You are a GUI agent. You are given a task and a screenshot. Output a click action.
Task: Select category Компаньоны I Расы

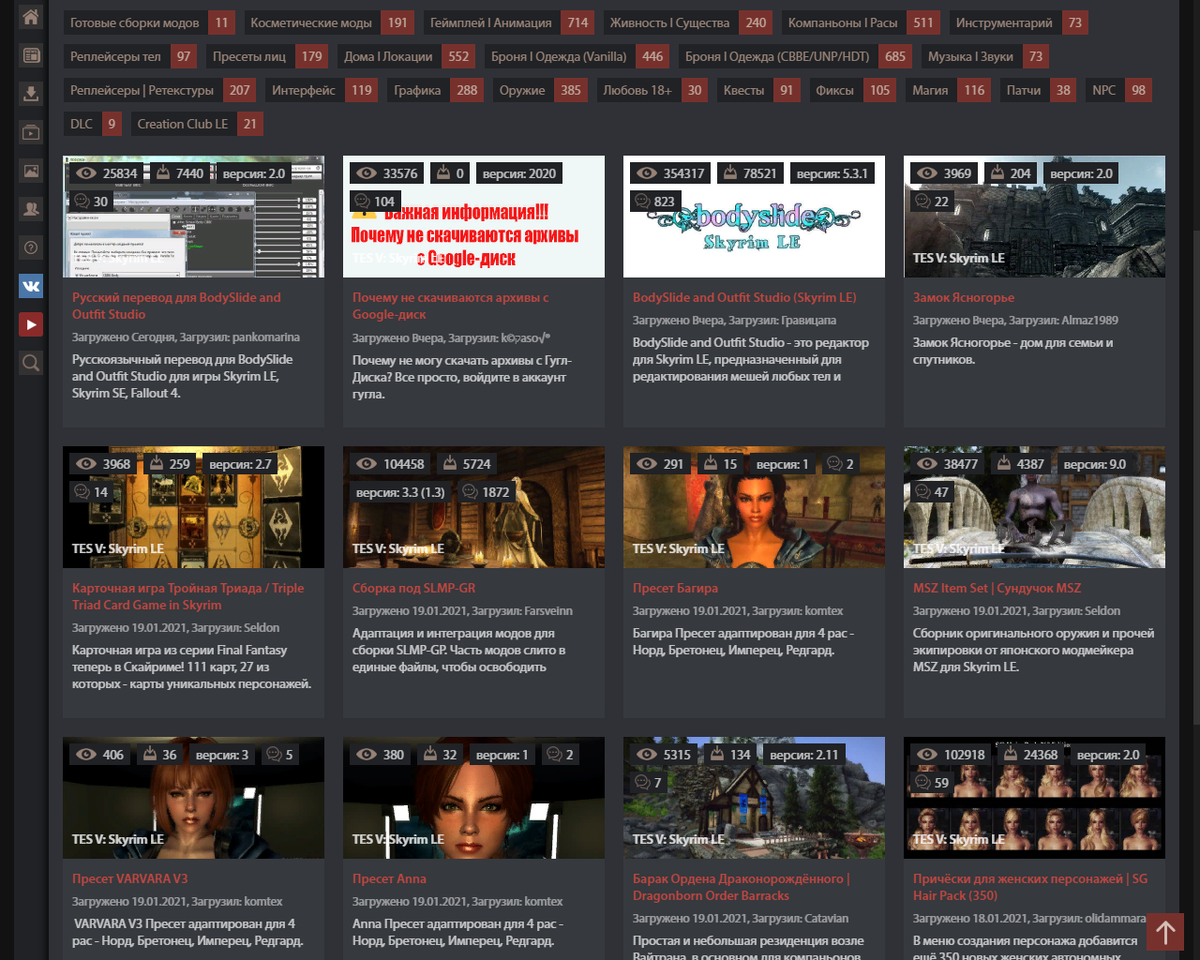pyautogui.click(x=861, y=23)
